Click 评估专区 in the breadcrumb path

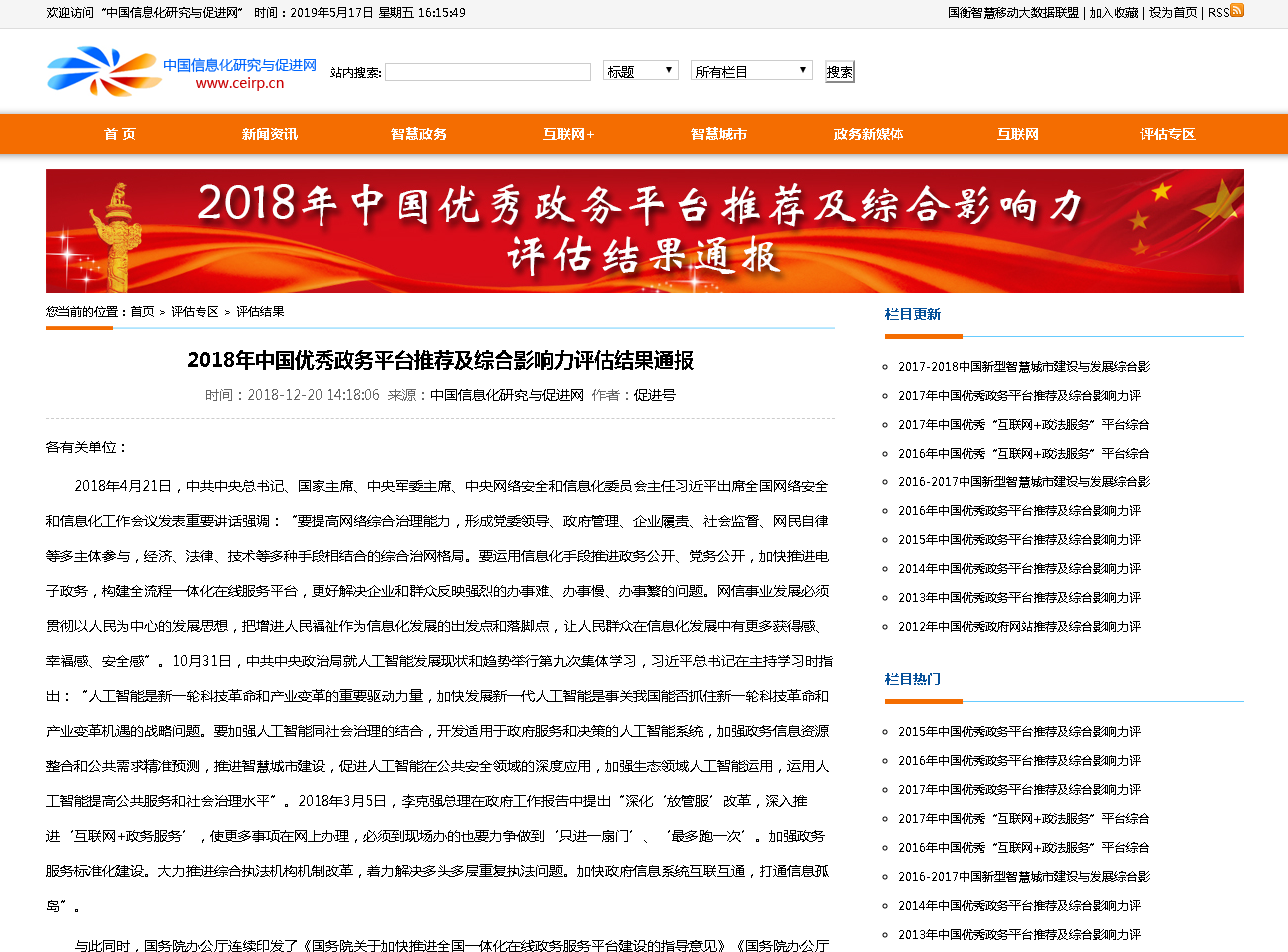[x=194, y=312]
